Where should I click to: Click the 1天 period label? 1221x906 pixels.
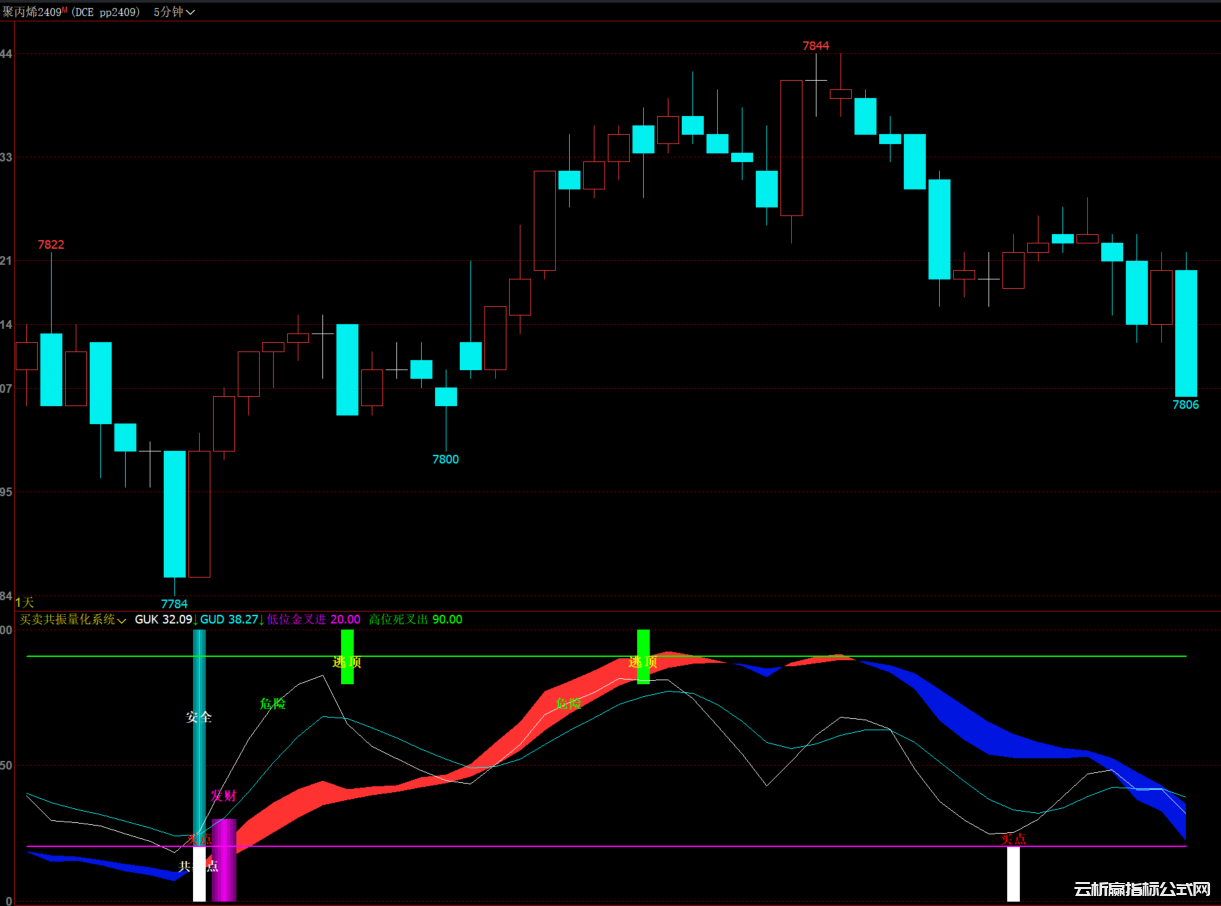coord(24,602)
